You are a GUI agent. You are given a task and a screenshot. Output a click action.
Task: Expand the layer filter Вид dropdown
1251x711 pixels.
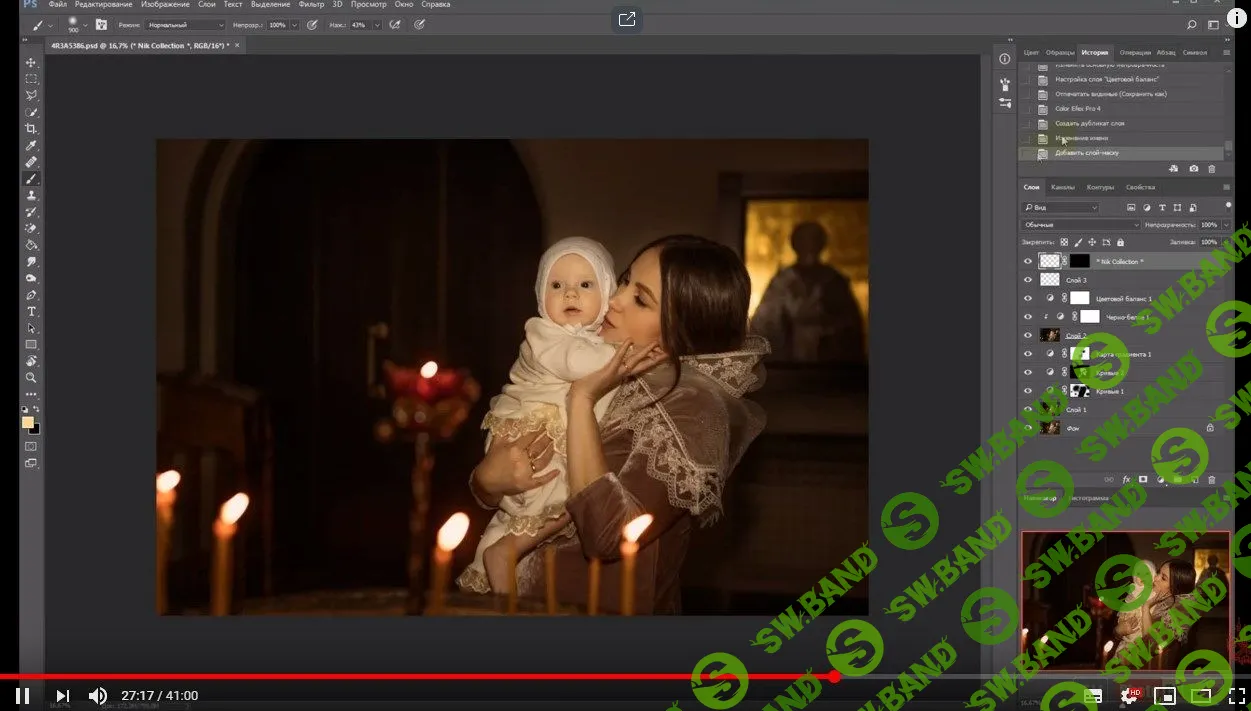(x=1060, y=207)
